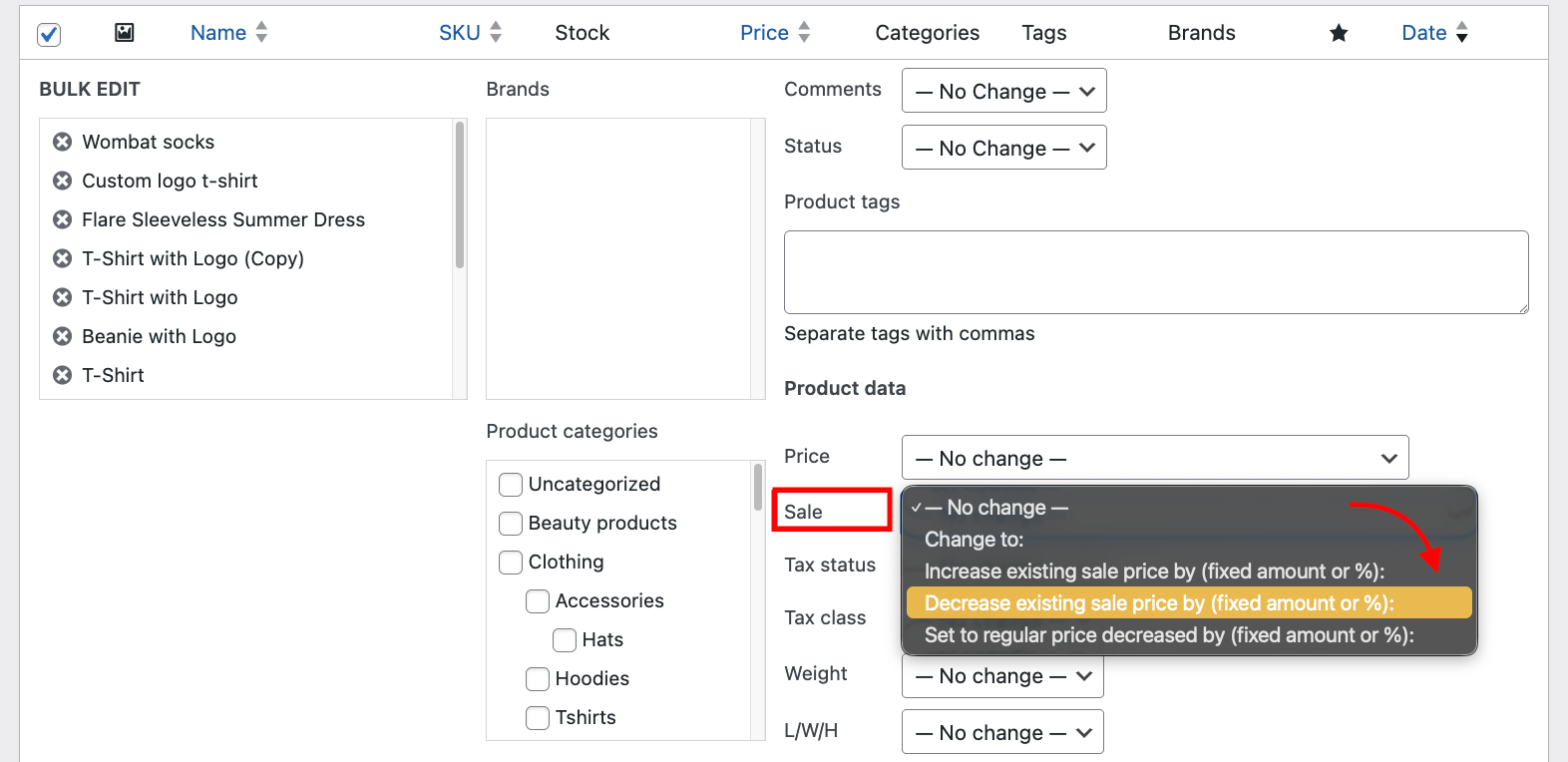
Task: Choose 'Set to regular price decreased by'
Action: click(x=1189, y=635)
